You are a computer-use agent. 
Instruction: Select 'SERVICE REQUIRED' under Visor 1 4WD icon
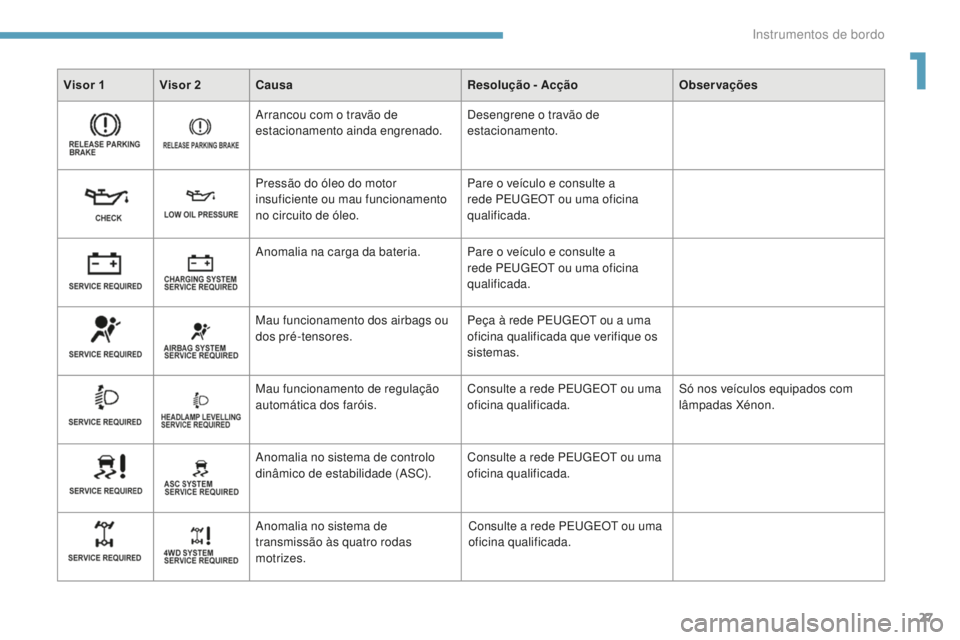click(x=105, y=557)
